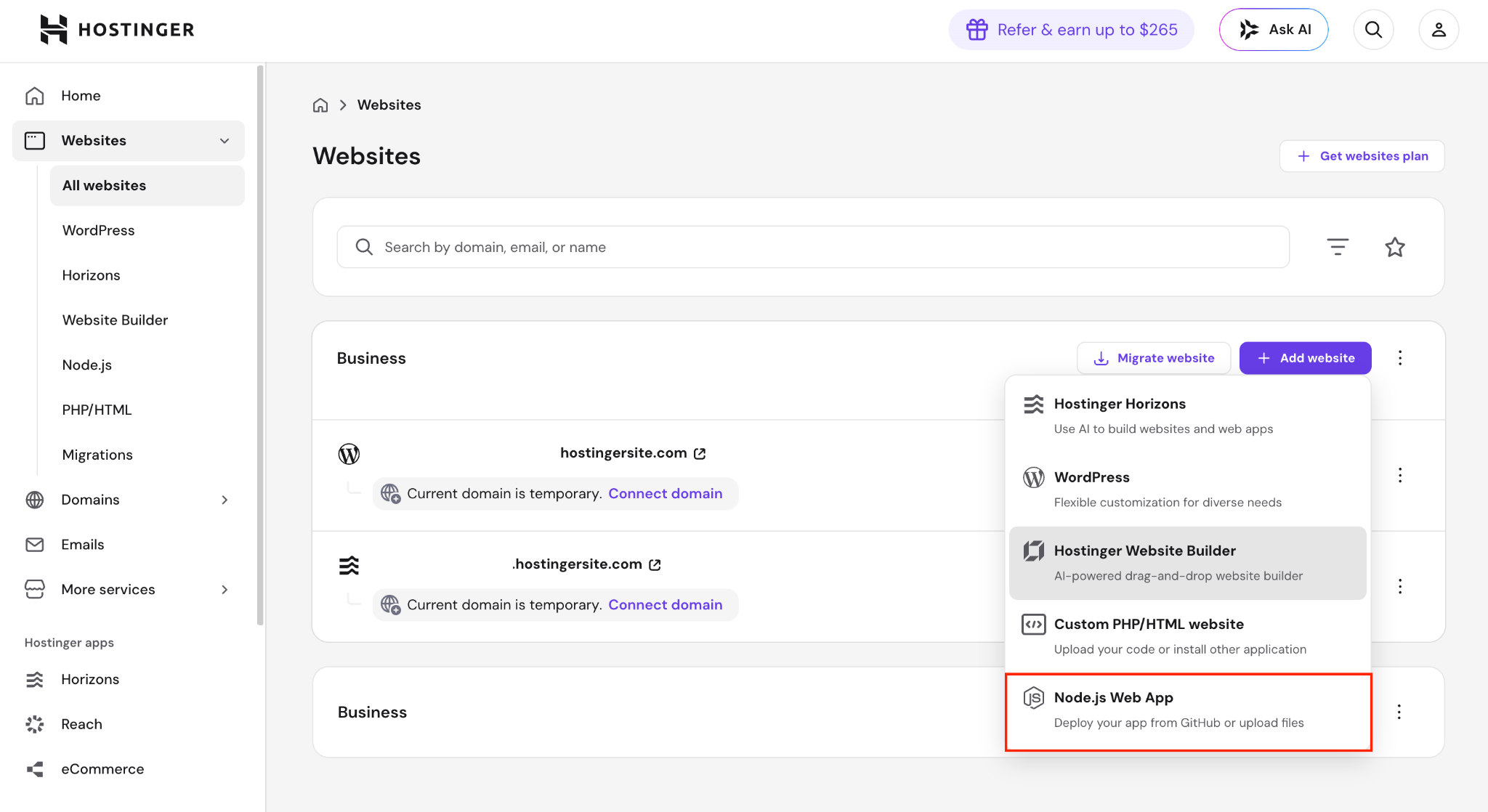Click the search magnifier in header
This screenshot has height=812, width=1488.
click(1373, 30)
